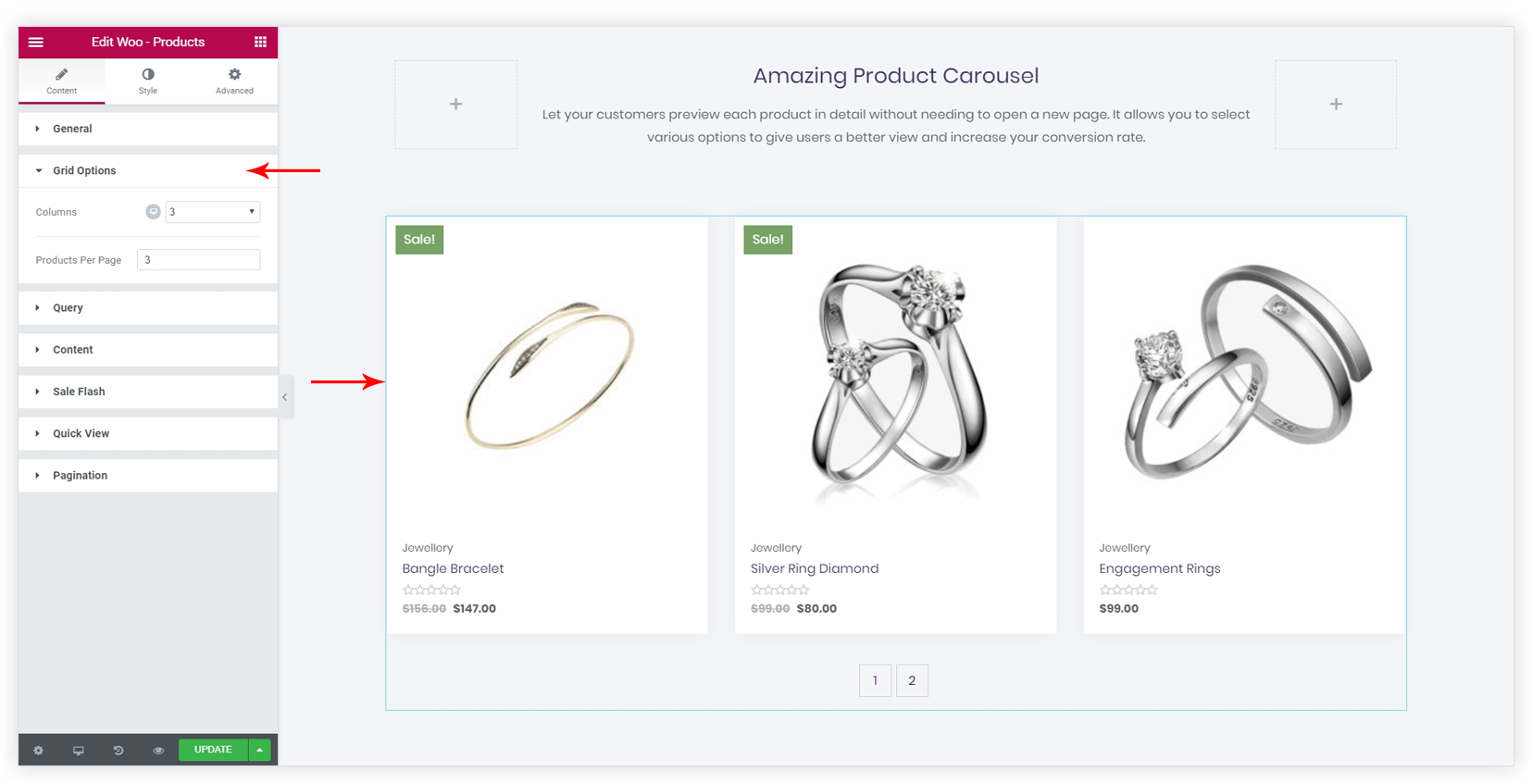The image size is (1532, 784).
Task: Switch to the Style tab
Action: tap(148, 81)
